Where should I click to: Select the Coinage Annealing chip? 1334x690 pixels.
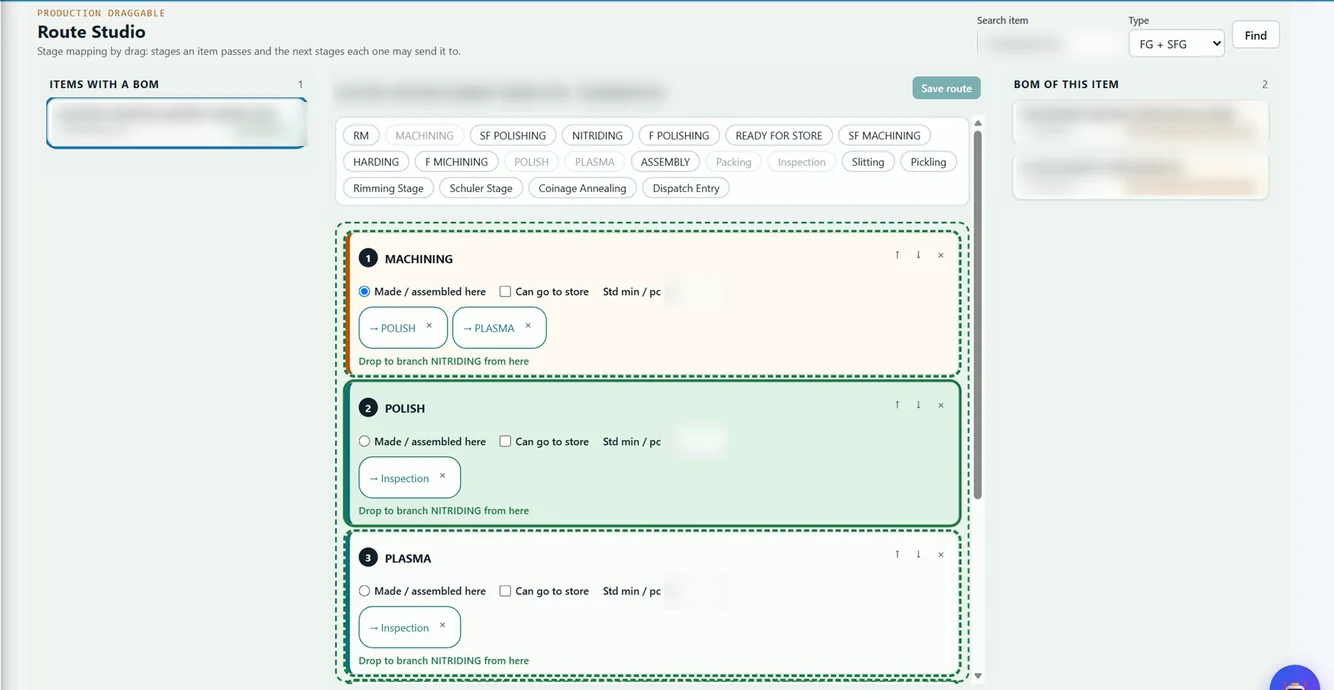(582, 188)
